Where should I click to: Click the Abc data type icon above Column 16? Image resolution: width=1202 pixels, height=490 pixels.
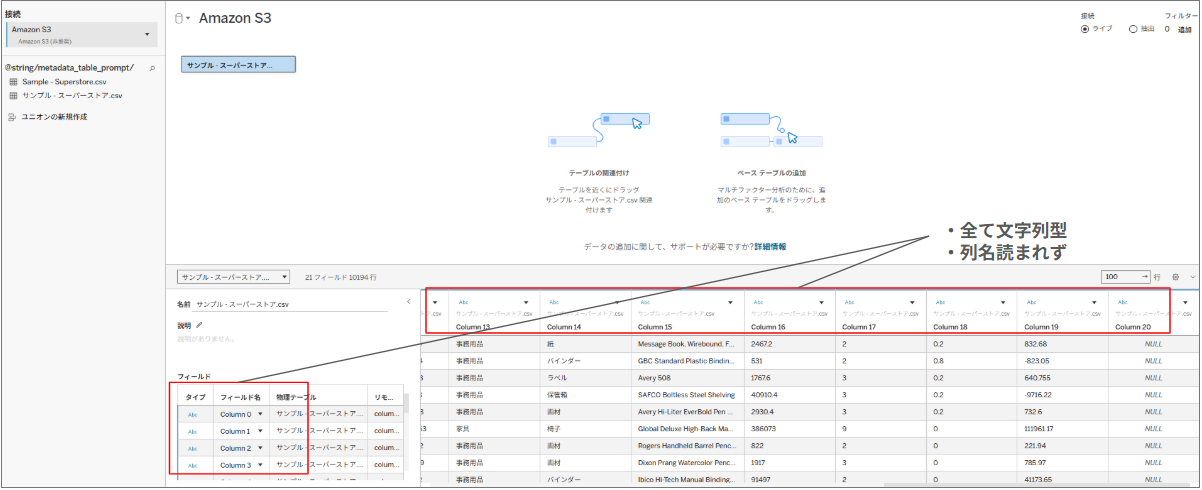coord(757,301)
